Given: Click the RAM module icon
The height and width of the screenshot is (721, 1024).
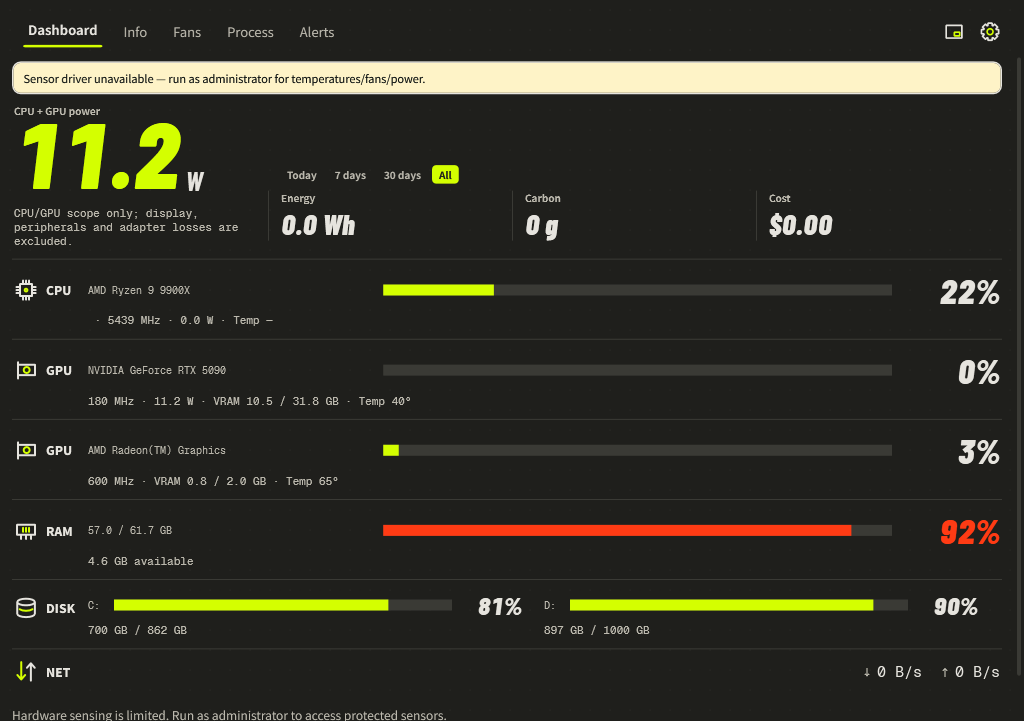Looking at the screenshot, I should click(26, 532).
